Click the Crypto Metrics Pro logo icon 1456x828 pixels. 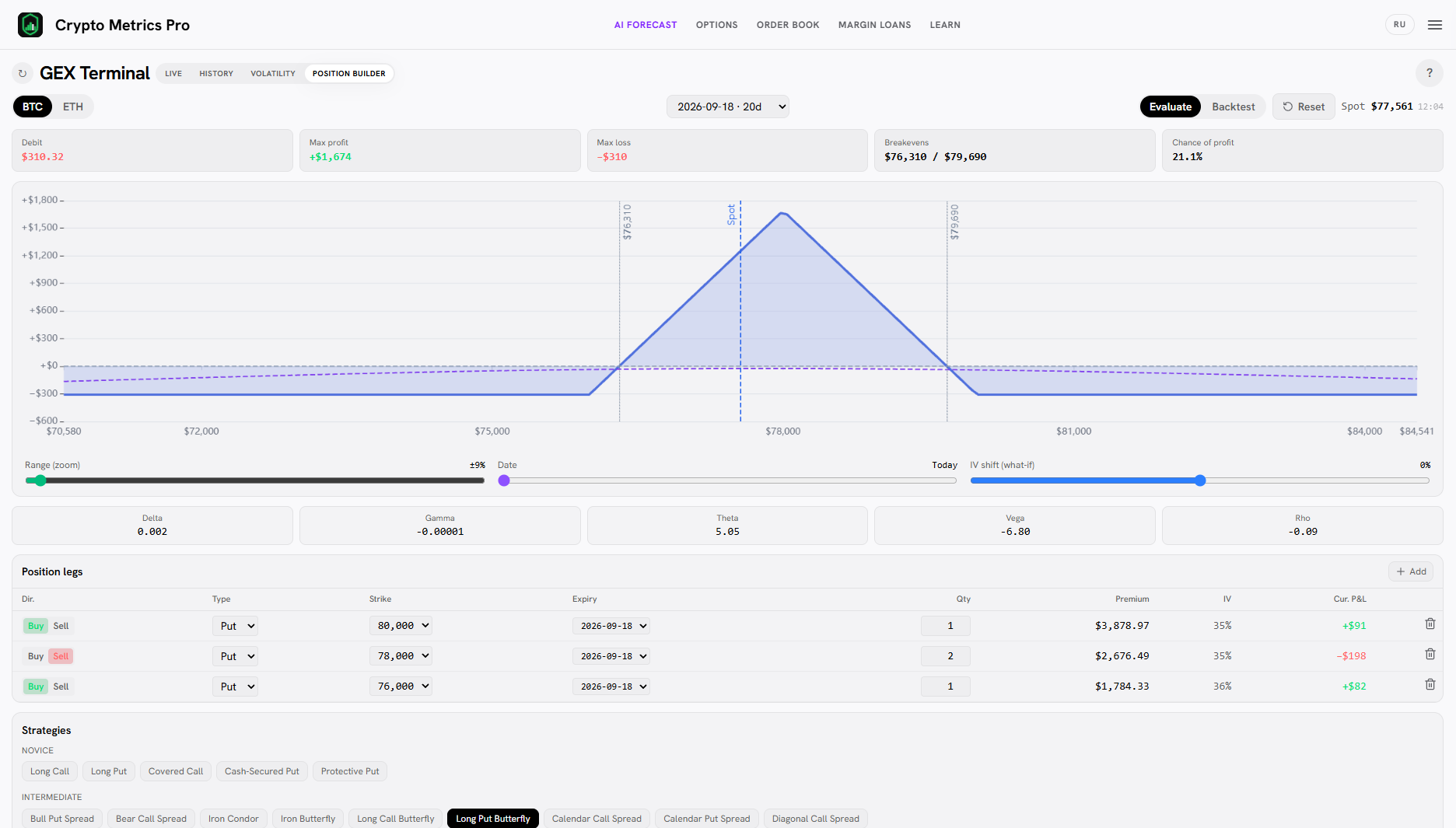pyautogui.click(x=30, y=25)
